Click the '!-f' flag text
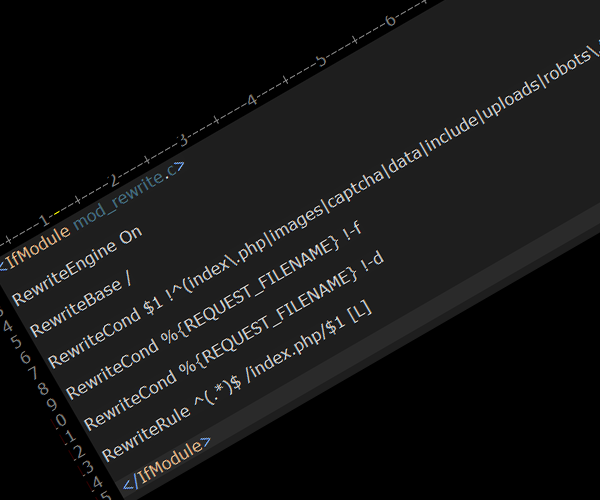Image resolution: width=600 pixels, height=500 pixels. (352, 232)
